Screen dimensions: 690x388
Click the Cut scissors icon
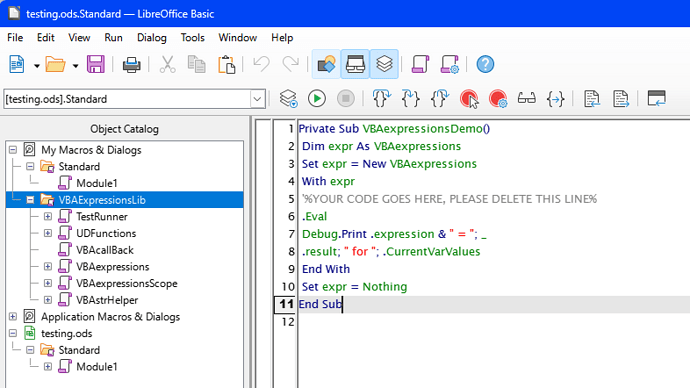point(167,64)
